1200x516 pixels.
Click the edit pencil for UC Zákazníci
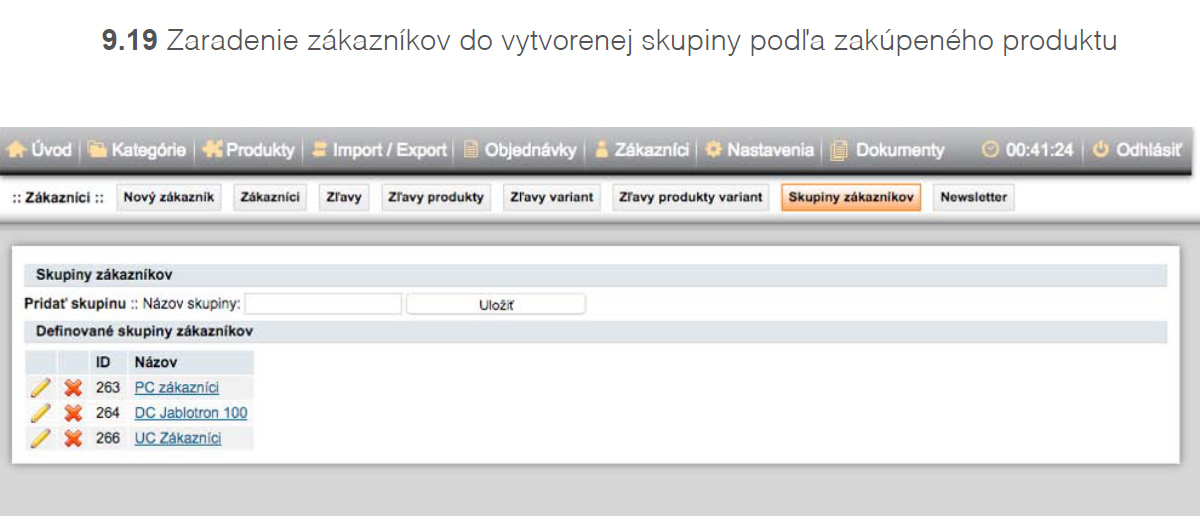click(40, 438)
